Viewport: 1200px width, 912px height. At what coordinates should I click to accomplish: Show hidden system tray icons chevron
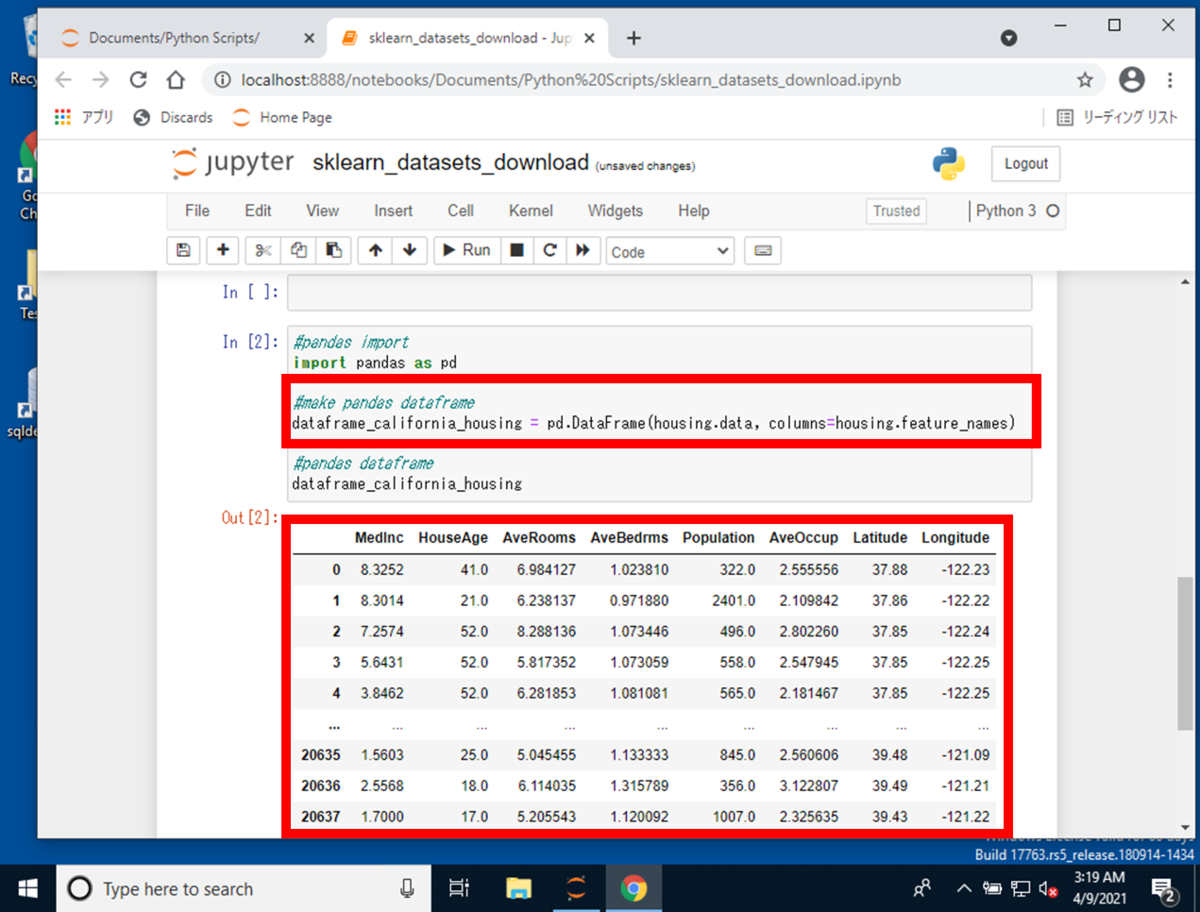(x=964, y=888)
